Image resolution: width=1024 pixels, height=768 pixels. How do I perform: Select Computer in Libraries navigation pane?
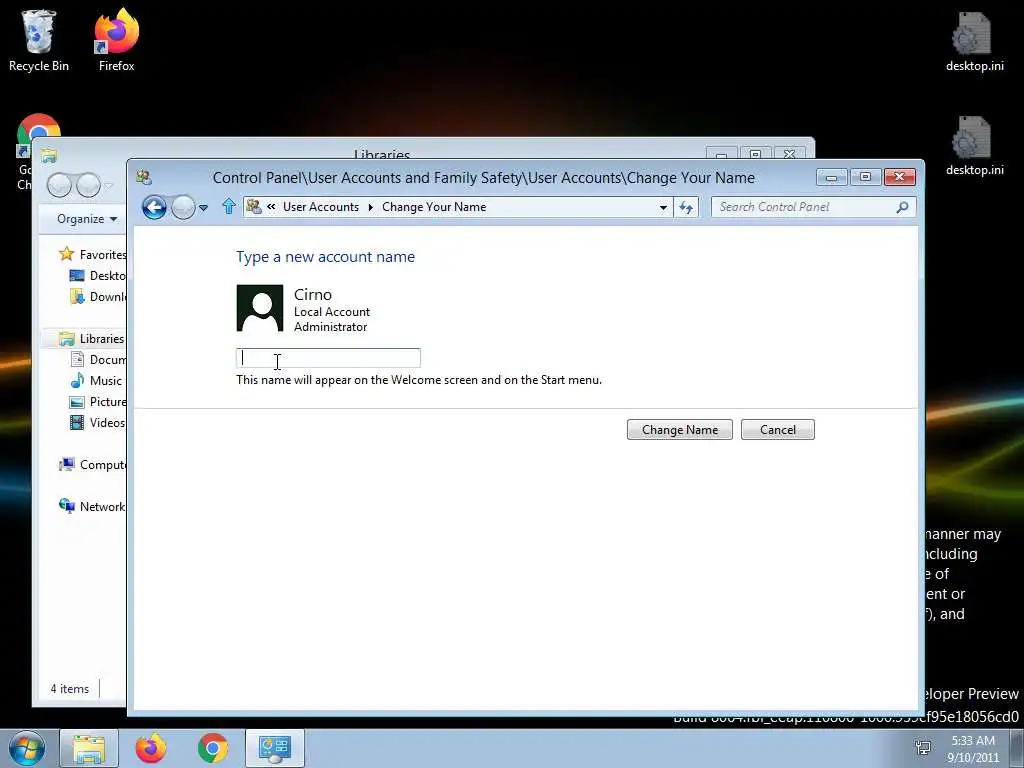(92, 464)
